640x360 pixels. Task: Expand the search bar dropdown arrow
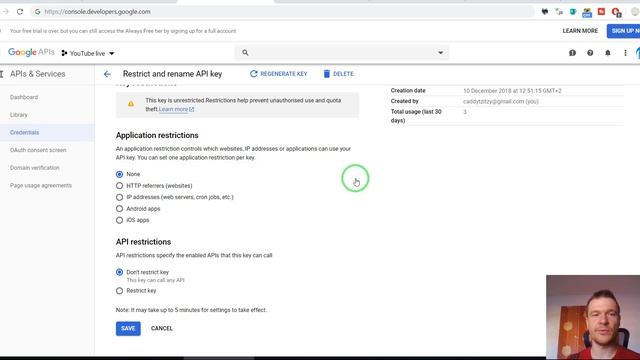(x=440, y=53)
